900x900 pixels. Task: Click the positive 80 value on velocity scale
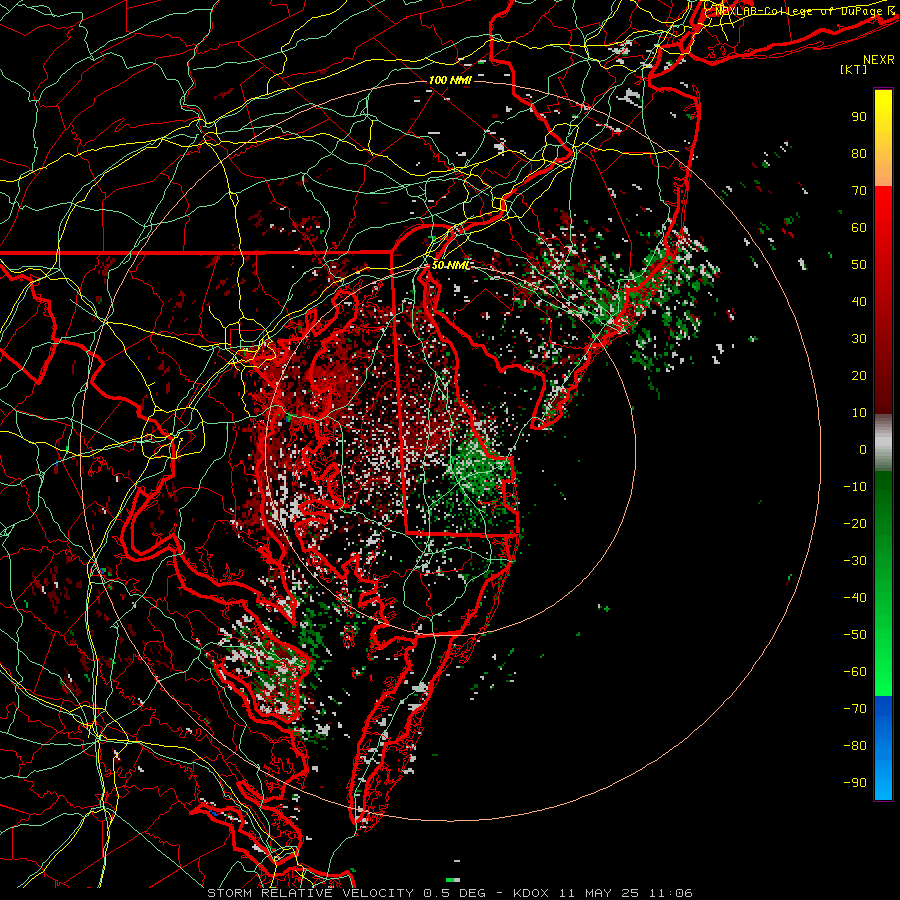(x=859, y=154)
